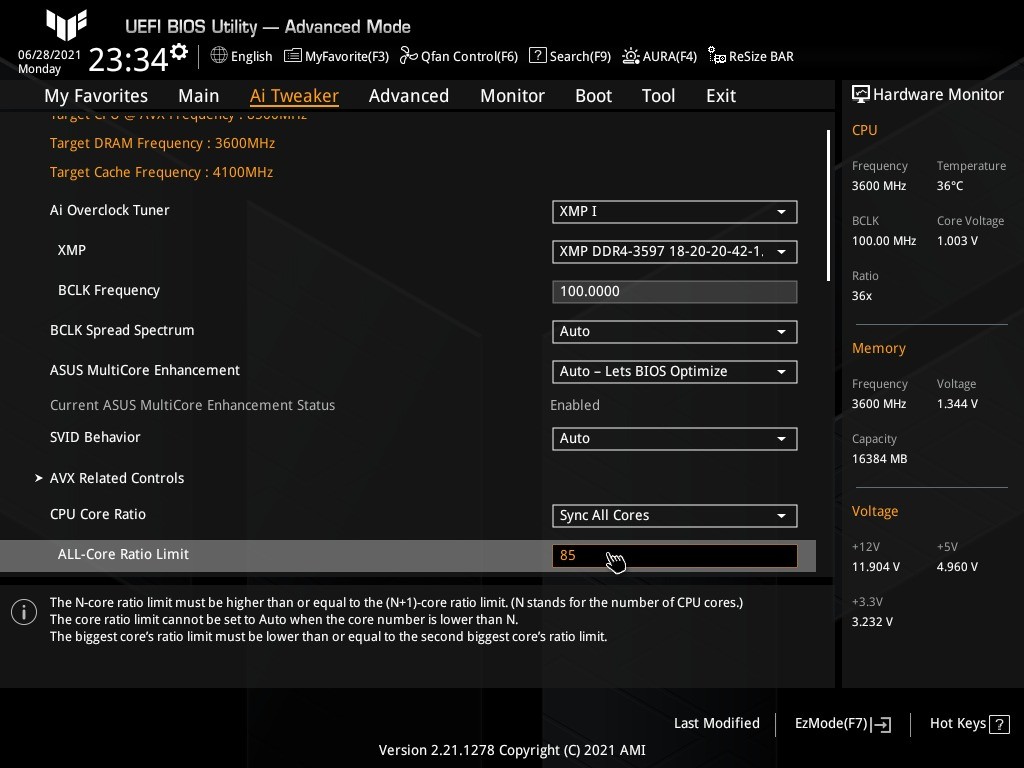
Task: Expand AVX Related Controls submenu
Action: [117, 478]
